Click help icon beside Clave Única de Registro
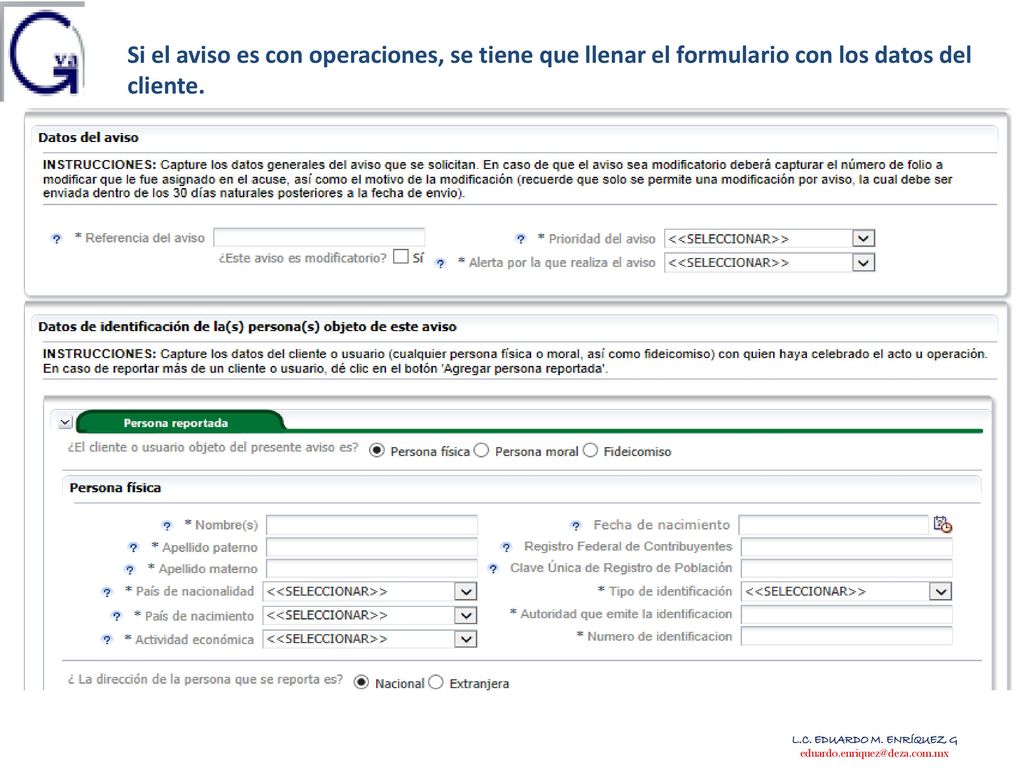Image resolution: width=1024 pixels, height=768 pixels. (x=493, y=569)
